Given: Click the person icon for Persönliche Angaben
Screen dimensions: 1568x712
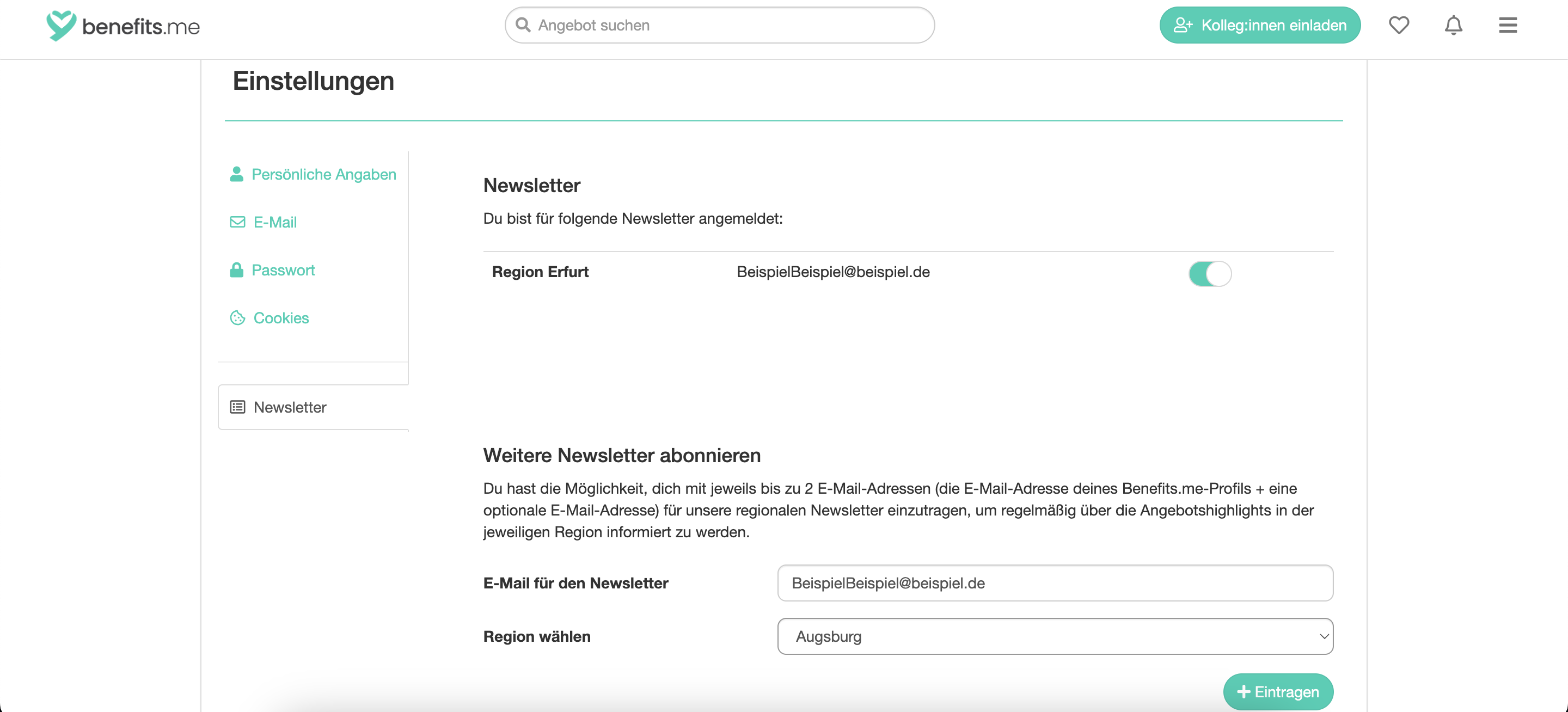Looking at the screenshot, I should (236, 174).
